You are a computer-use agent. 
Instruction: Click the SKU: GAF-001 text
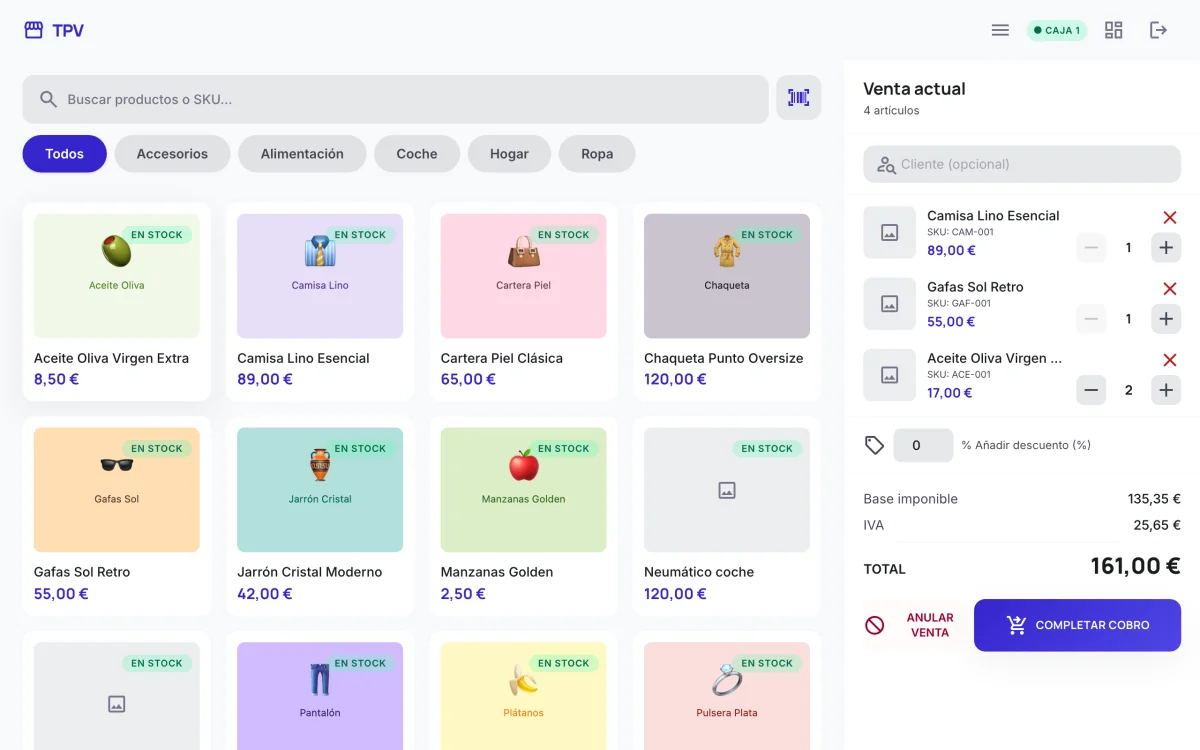pos(959,304)
